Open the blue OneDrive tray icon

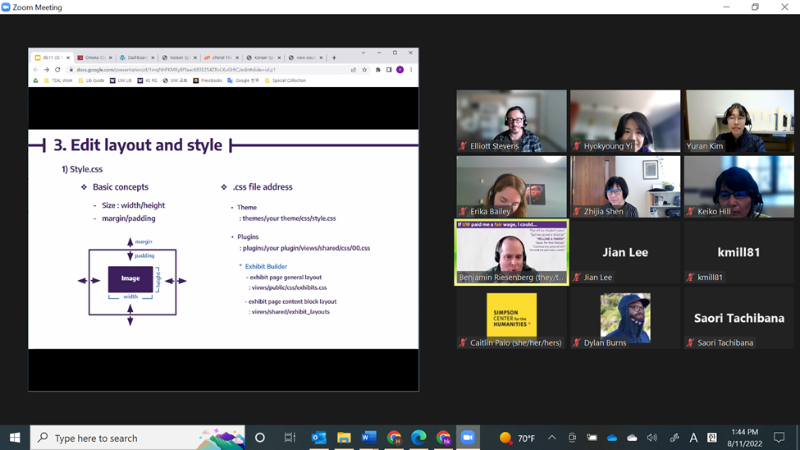click(x=612, y=438)
